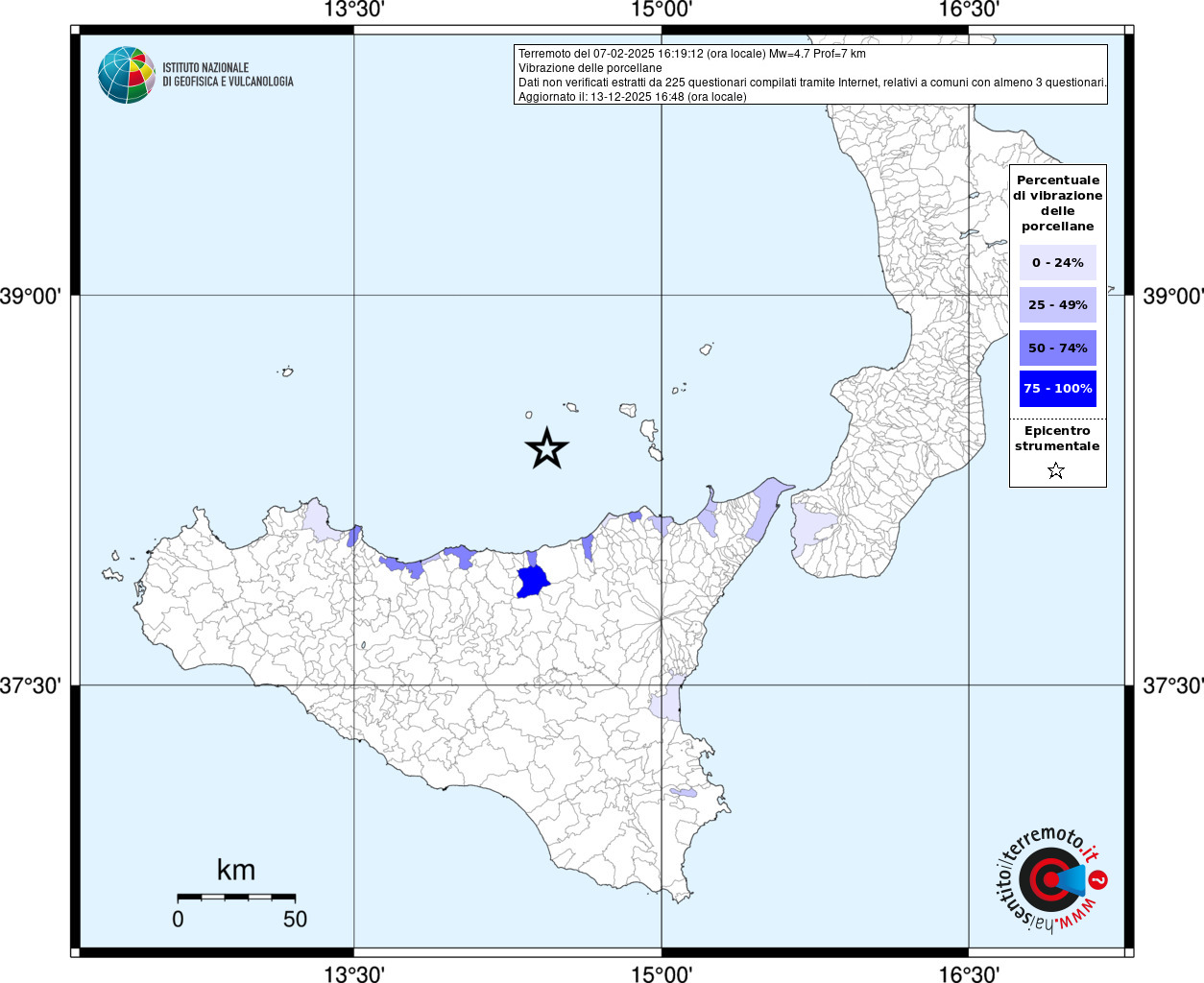Click the top 16°30' longitude label
Viewport: 1204px width, 983px height.
969,10
